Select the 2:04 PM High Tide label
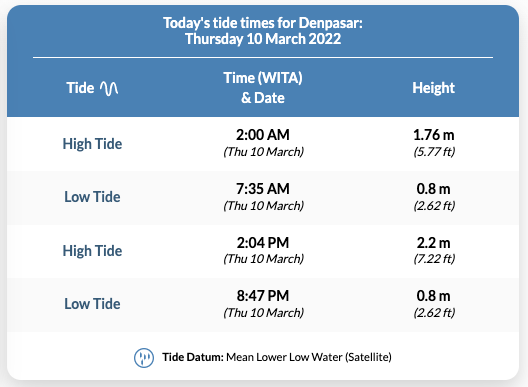The height and width of the screenshot is (387, 528). pyautogui.click(x=92, y=251)
